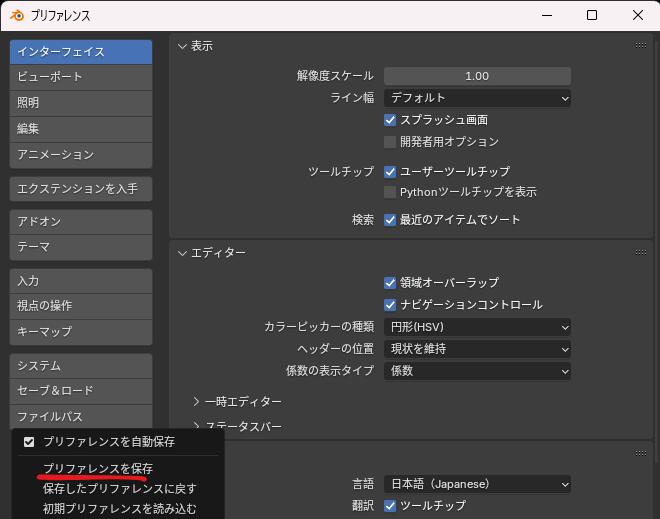Click the grip dots icon above 言語 row
660x519 pixels.
pyautogui.click(x=641, y=453)
